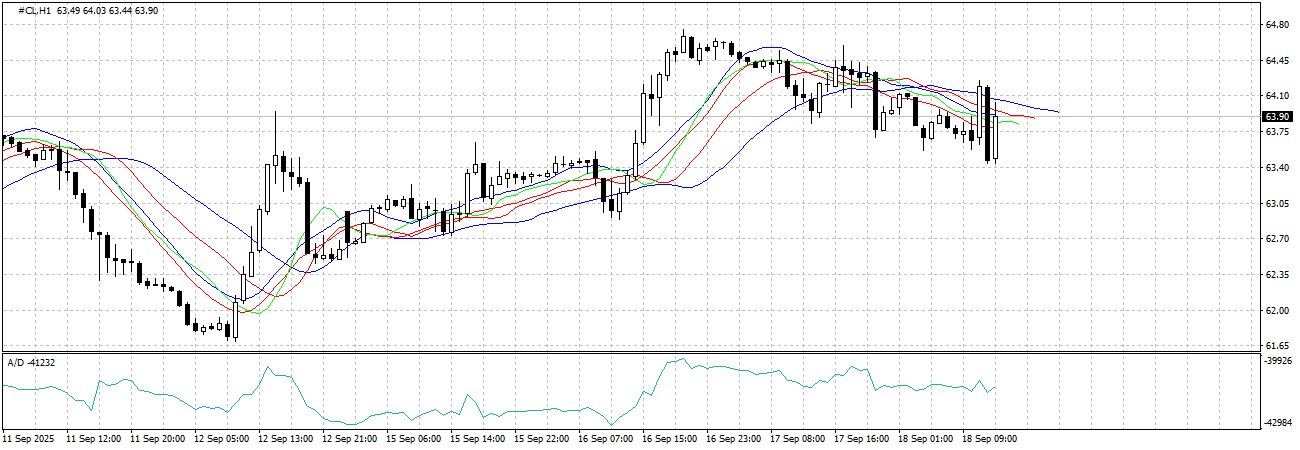Click the 62.35 price axis label
Image resolution: width=1300 pixels, height=450 pixels.
pyautogui.click(x=1278, y=275)
